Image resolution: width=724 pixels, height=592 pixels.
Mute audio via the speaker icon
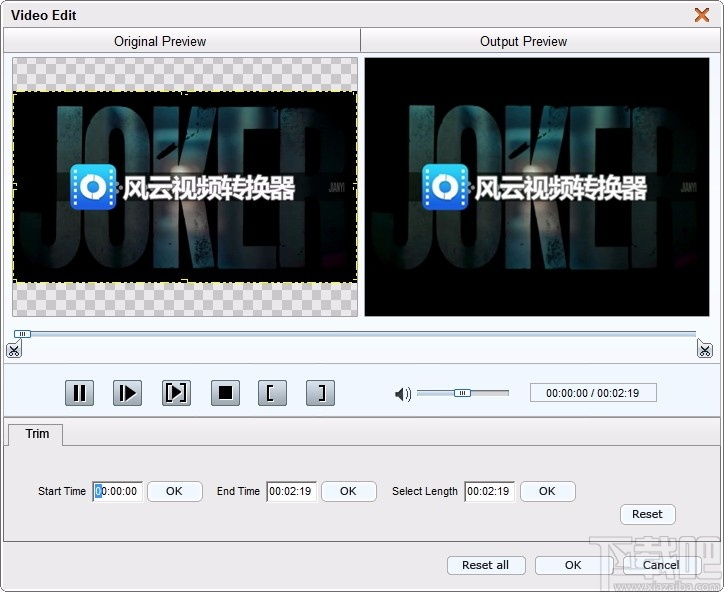[x=403, y=394]
